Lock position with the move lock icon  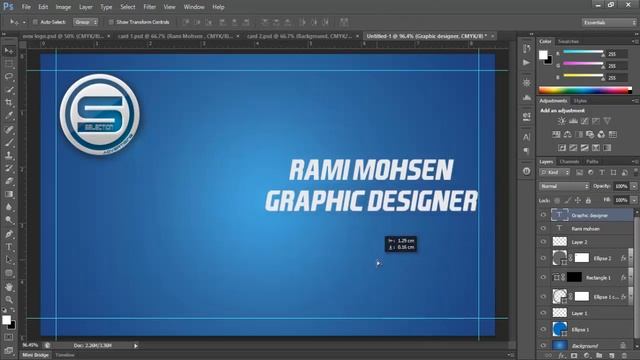click(578, 200)
